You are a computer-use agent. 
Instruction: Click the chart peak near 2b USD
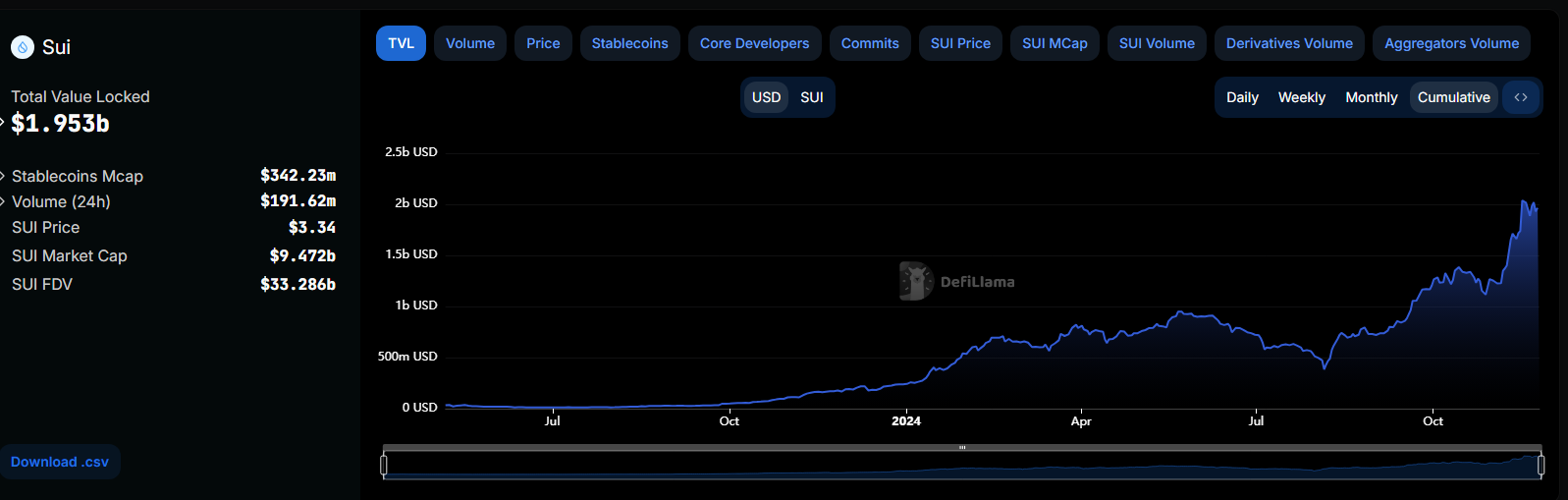click(x=1524, y=202)
